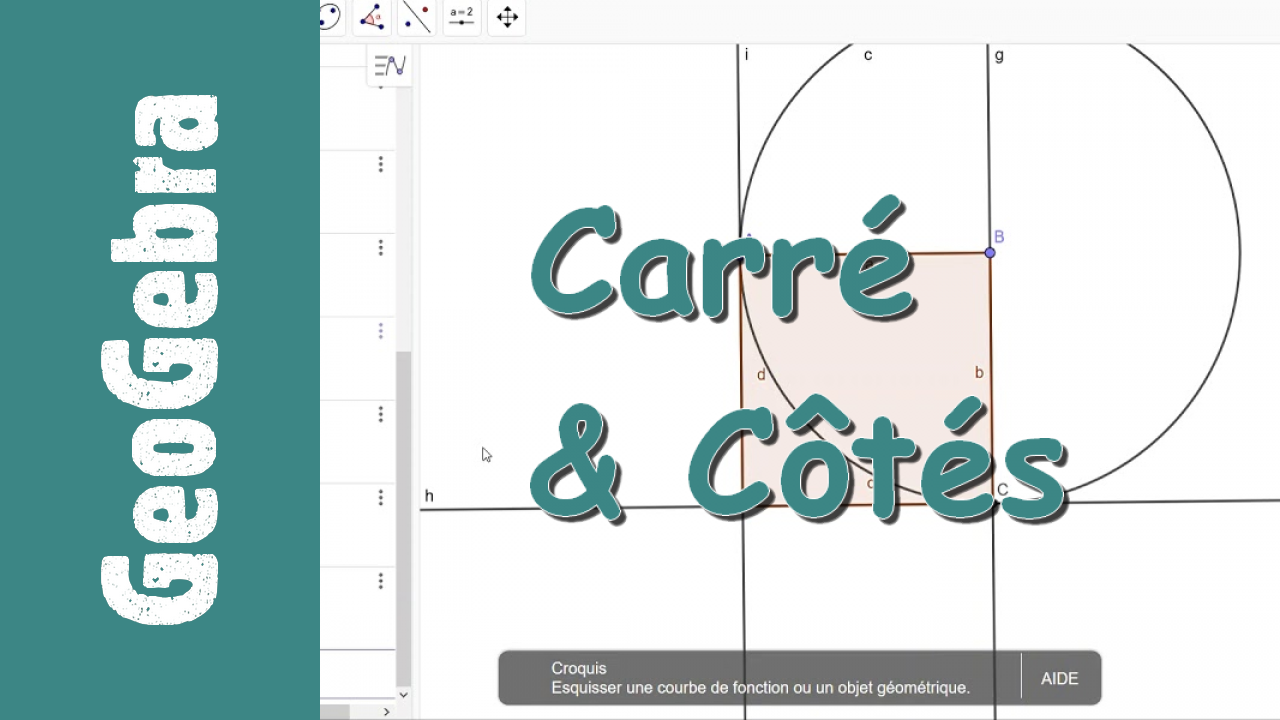The image size is (1280, 720).
Task: Select the Ellipse conic tool
Action: 330,16
